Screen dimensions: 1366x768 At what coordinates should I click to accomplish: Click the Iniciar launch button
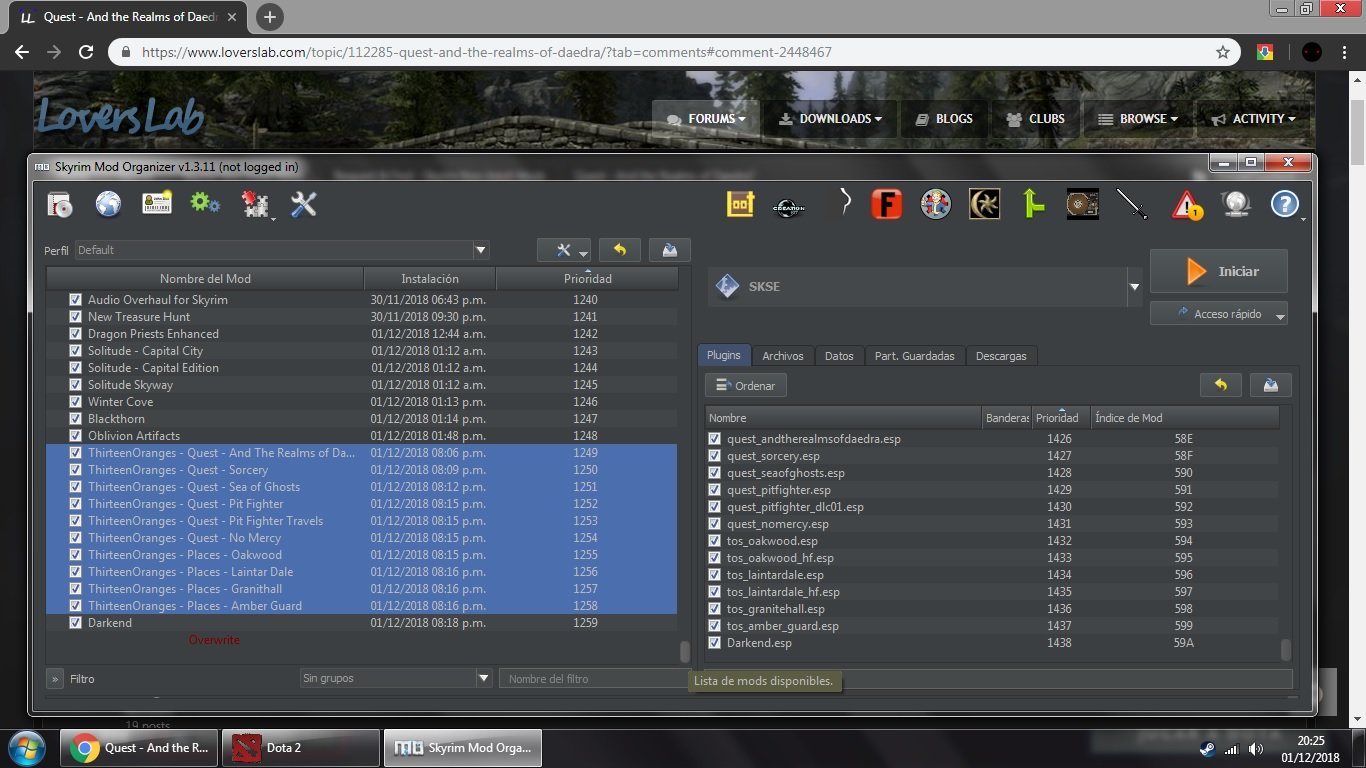[x=1218, y=271]
